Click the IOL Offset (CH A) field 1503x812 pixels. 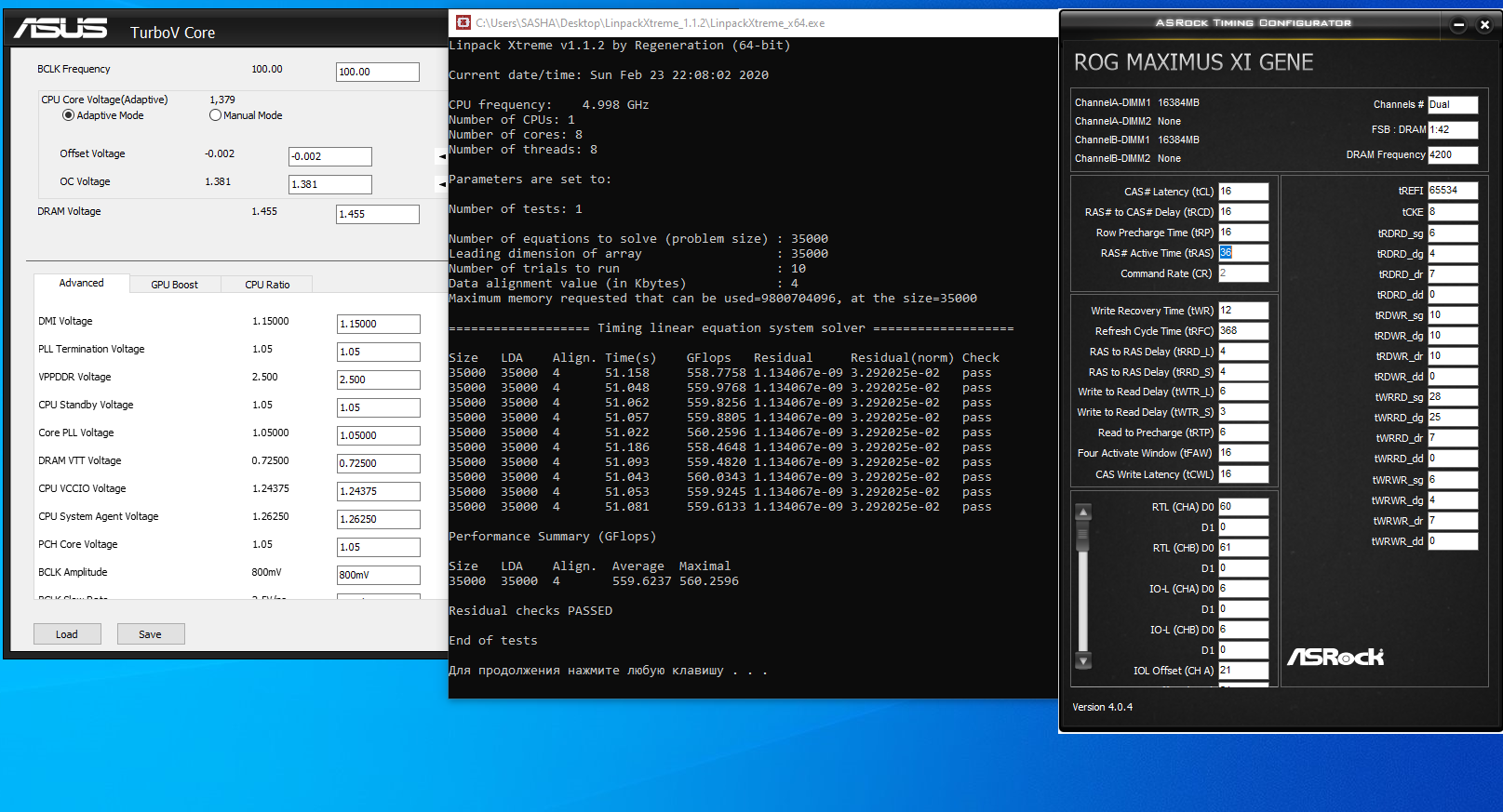click(1243, 671)
